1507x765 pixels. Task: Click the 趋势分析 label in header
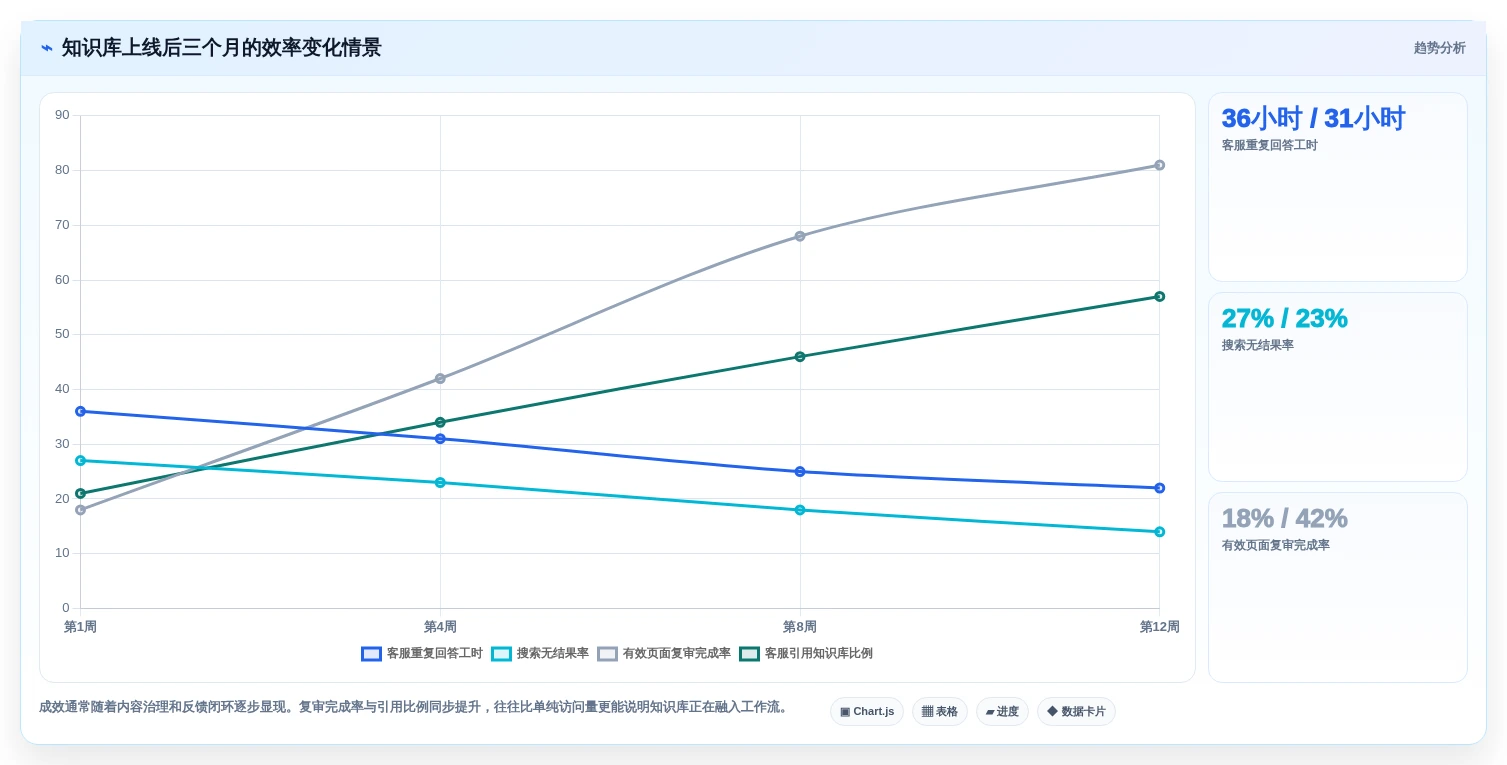(1439, 48)
